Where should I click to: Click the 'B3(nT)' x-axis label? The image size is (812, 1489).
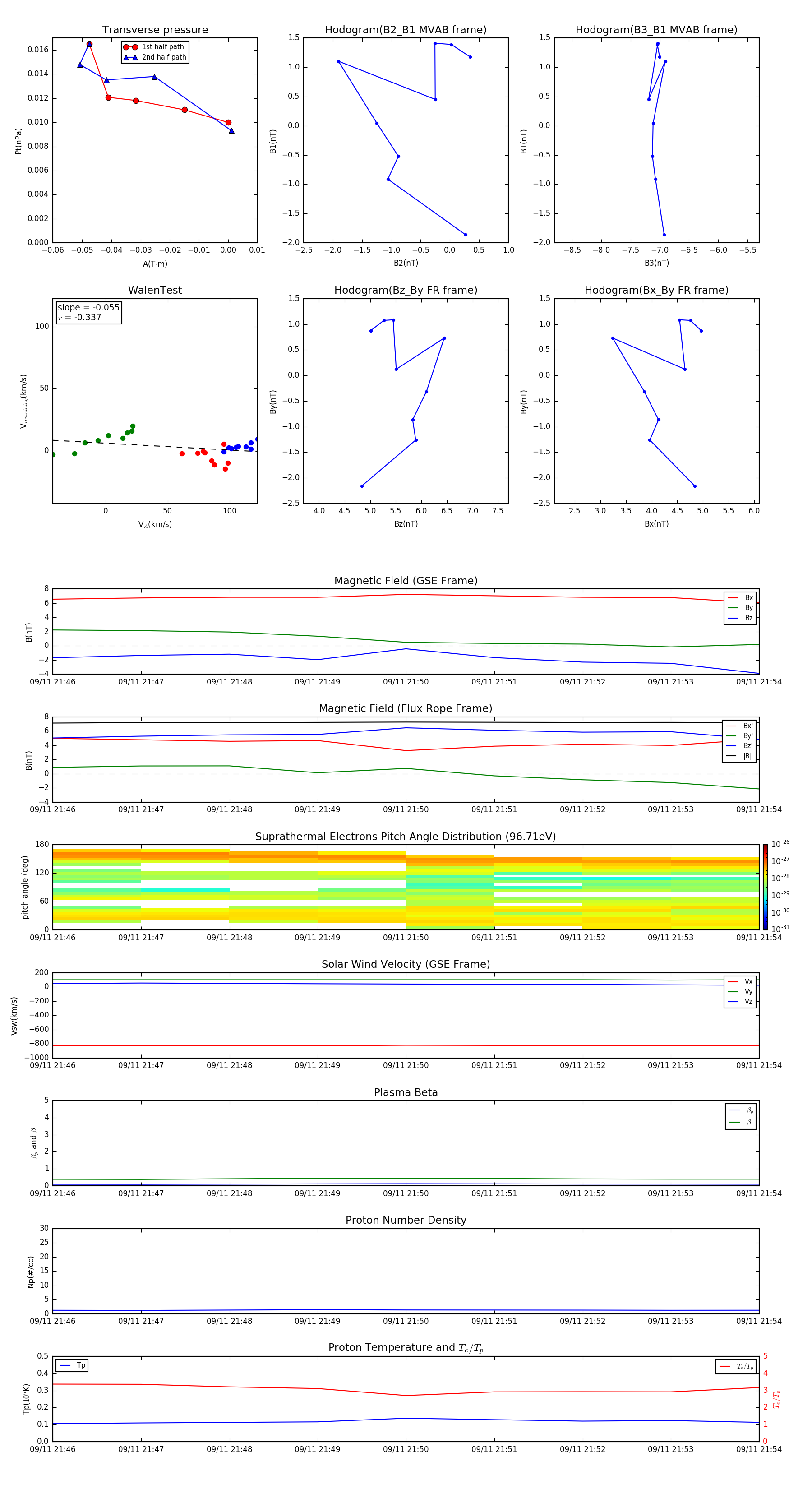pyautogui.click(x=656, y=263)
